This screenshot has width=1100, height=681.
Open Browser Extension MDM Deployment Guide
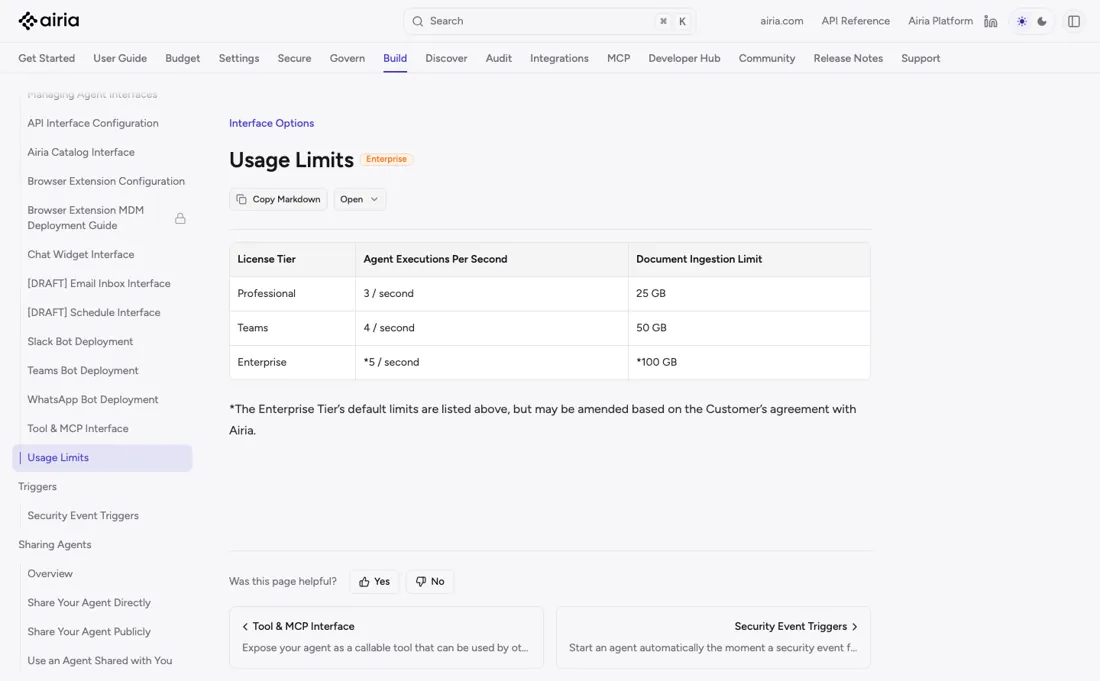[x=86, y=217]
